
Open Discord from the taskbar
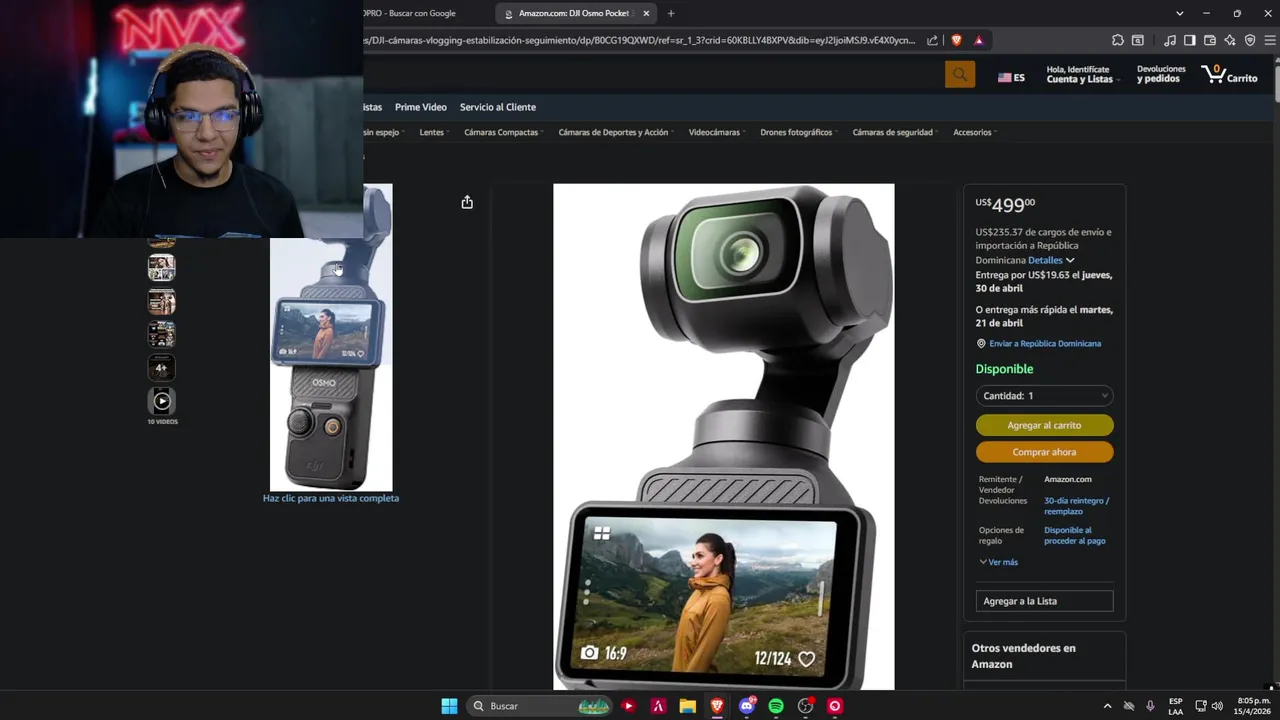(x=747, y=706)
